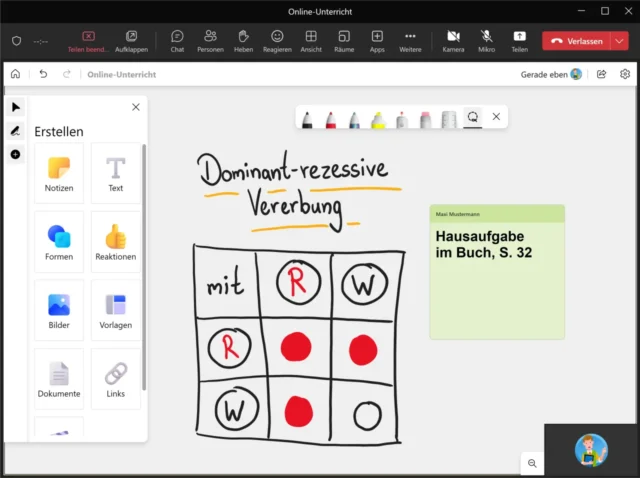Open the Reagieren reactions menu
Image resolution: width=640 pixels, height=478 pixels.
click(x=277, y=40)
